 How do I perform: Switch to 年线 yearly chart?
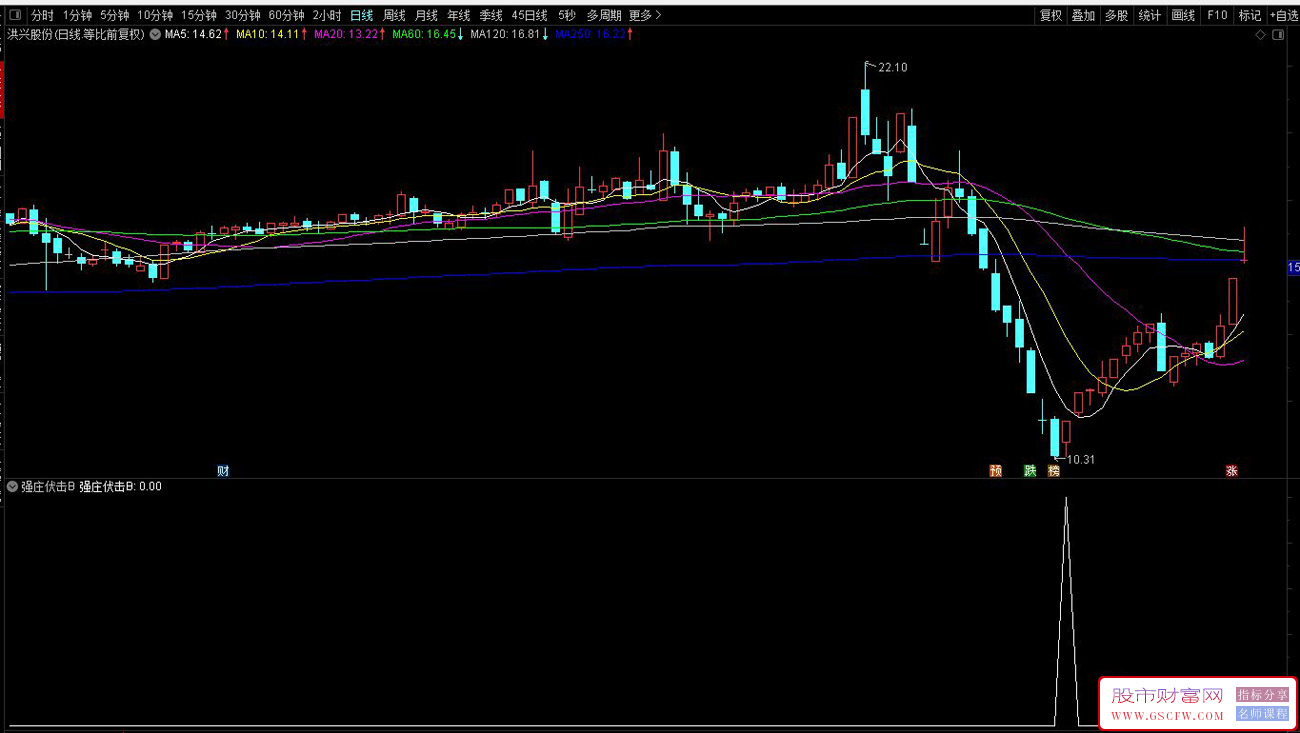tap(458, 16)
